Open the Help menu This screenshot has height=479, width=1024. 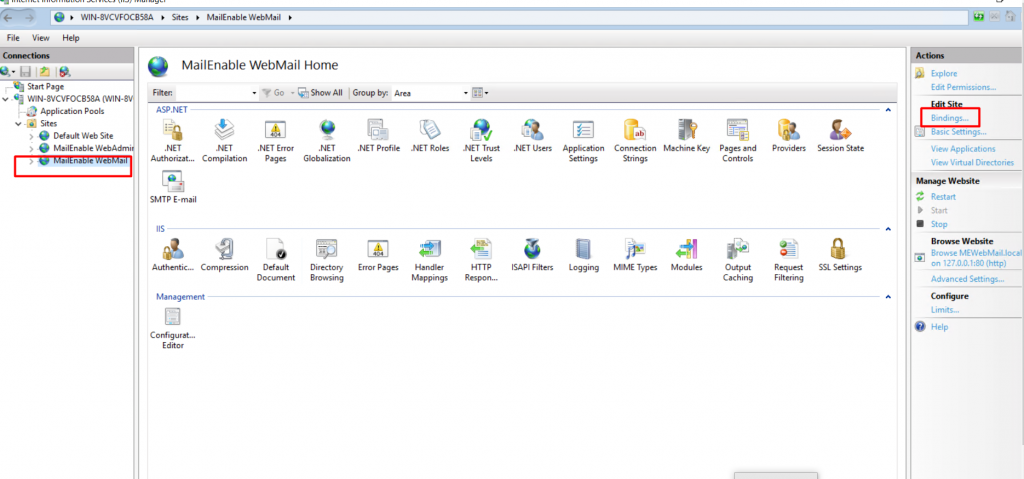point(71,39)
